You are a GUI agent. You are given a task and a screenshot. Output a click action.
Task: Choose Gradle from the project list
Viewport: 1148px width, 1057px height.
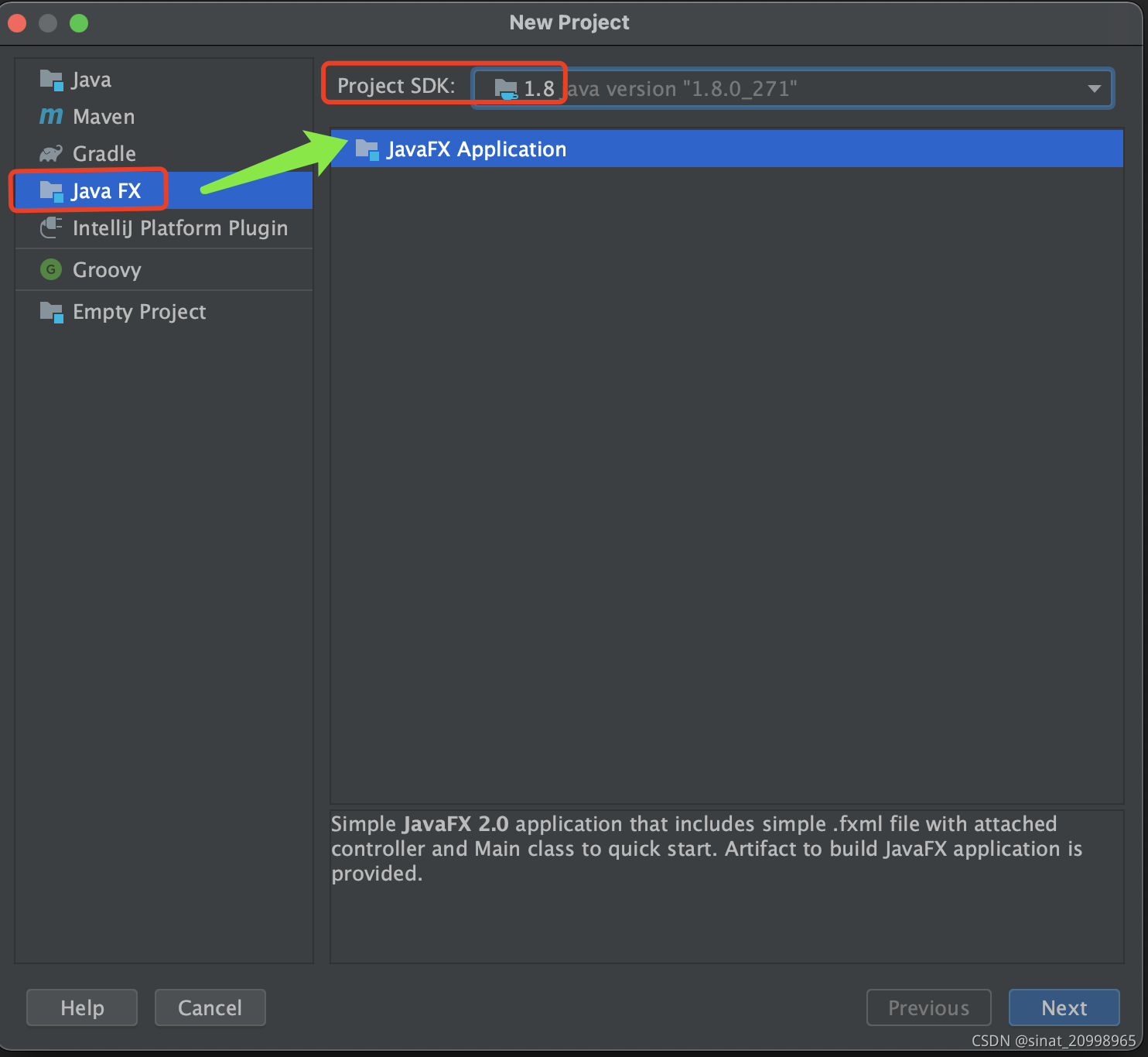pyautogui.click(x=164, y=153)
